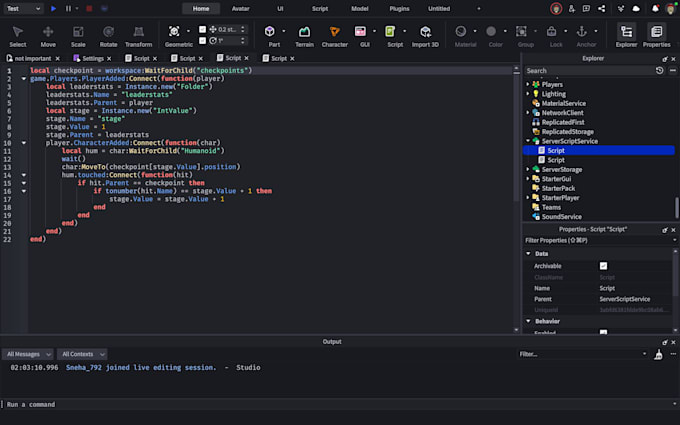Toggle the Properties panel button
Viewport: 680px width, 425px height.
coord(657,35)
